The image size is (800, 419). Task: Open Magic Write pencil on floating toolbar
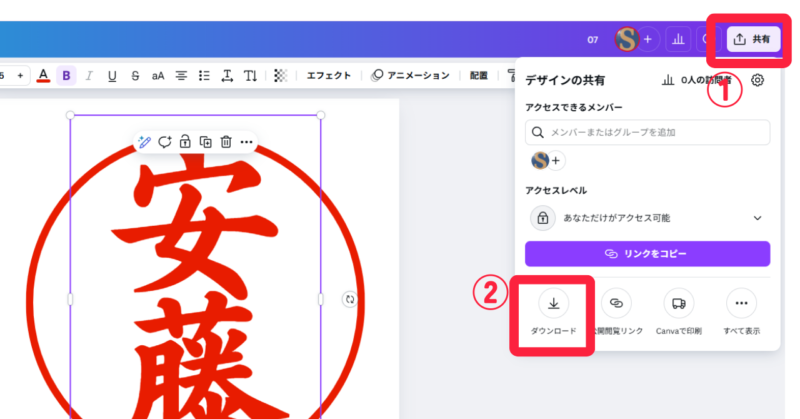(x=144, y=142)
